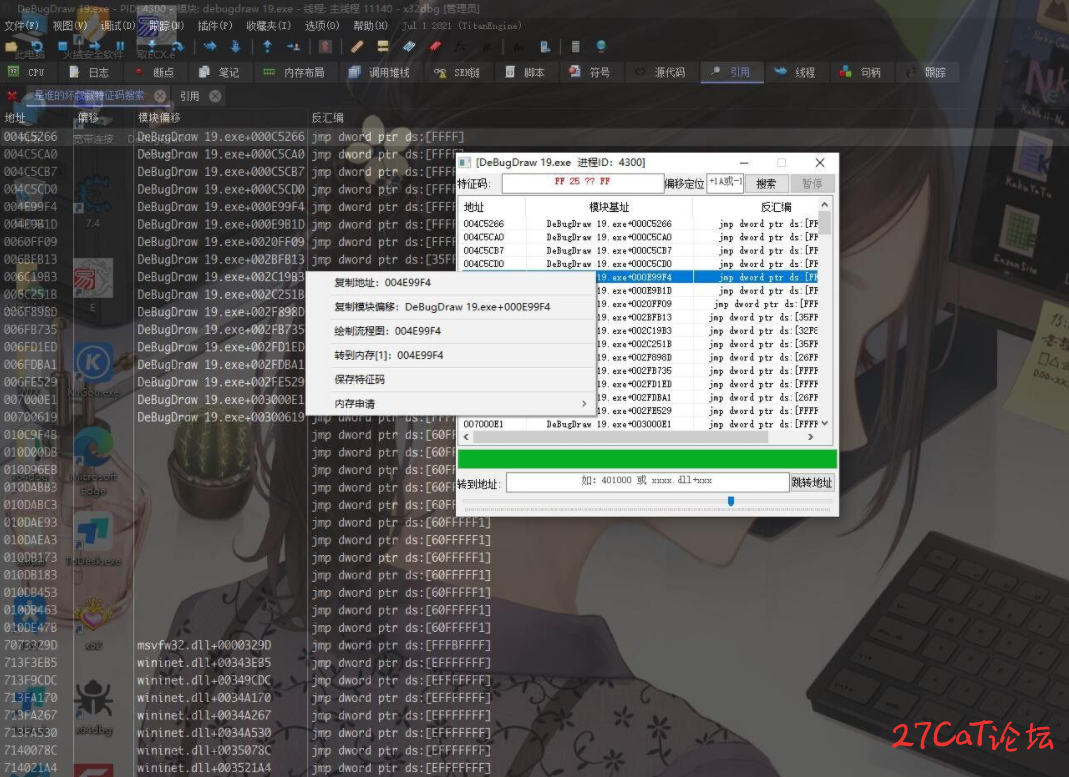Image resolution: width=1069 pixels, height=777 pixels.
Task: Click the yellow comments toolbar icon
Action: [x=382, y=46]
